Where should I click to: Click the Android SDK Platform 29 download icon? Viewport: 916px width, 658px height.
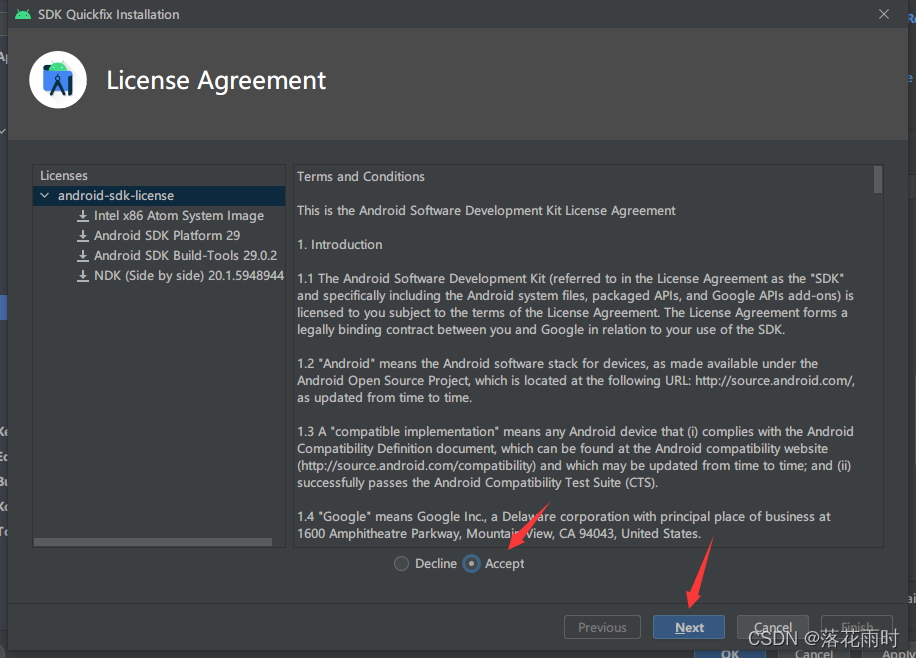(x=83, y=236)
